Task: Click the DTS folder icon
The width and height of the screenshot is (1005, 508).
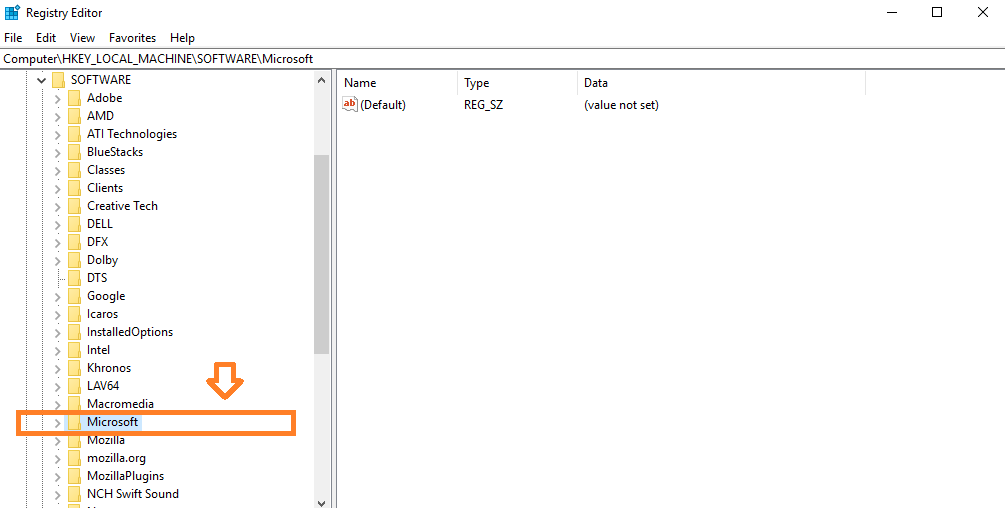Action: point(74,278)
